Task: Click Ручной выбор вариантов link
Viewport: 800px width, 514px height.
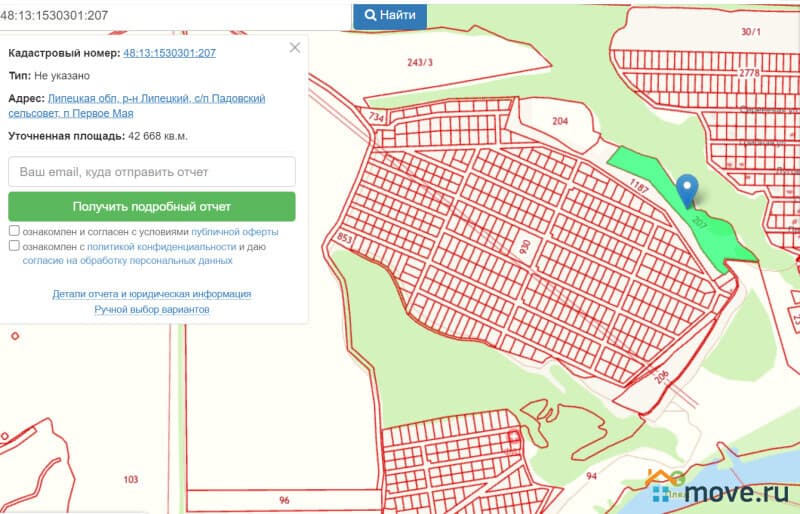Action: pyautogui.click(x=152, y=309)
